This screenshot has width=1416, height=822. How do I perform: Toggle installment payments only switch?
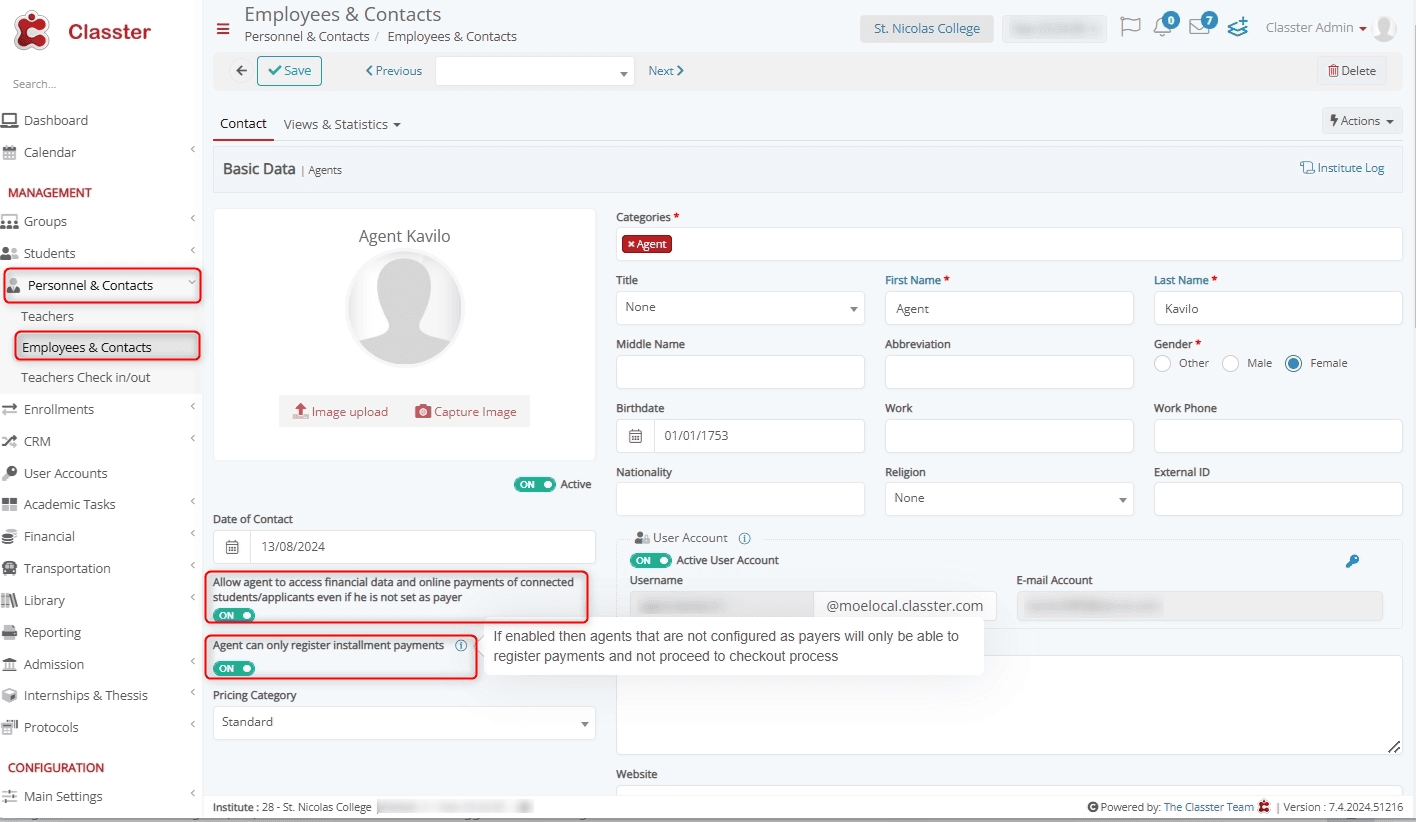point(234,668)
